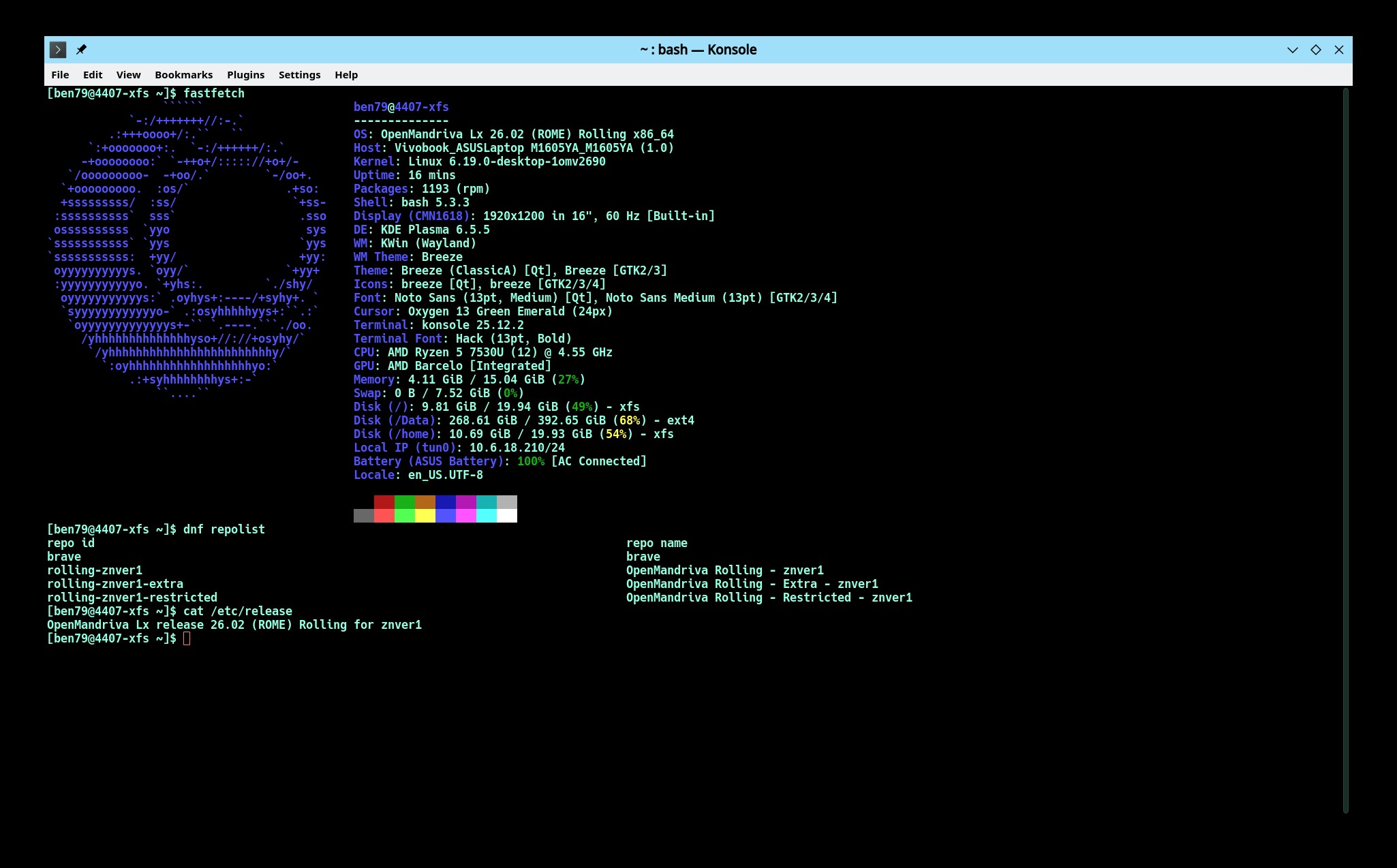Click the bright cyan color block
Viewport: 1397px width, 868px height.
click(x=487, y=516)
